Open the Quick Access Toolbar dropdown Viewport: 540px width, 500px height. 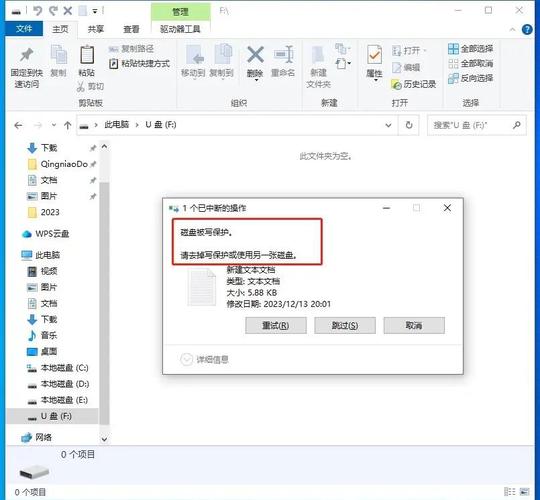tap(95, 11)
